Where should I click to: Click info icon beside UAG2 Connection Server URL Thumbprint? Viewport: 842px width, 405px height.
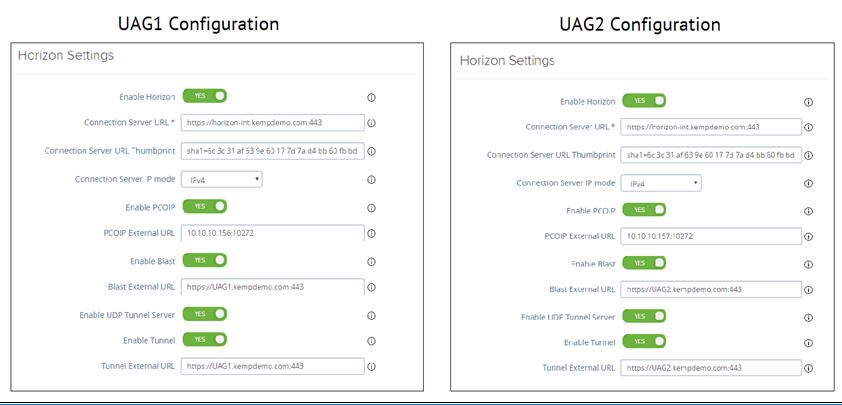[808, 155]
